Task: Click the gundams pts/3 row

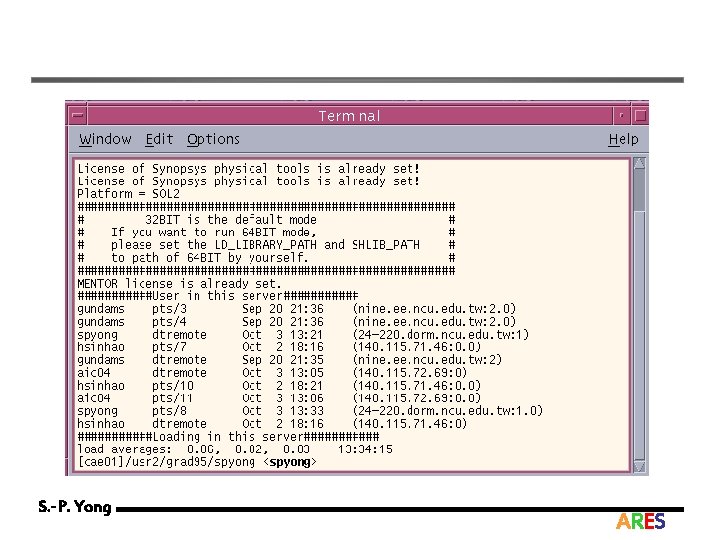Action: point(297,309)
